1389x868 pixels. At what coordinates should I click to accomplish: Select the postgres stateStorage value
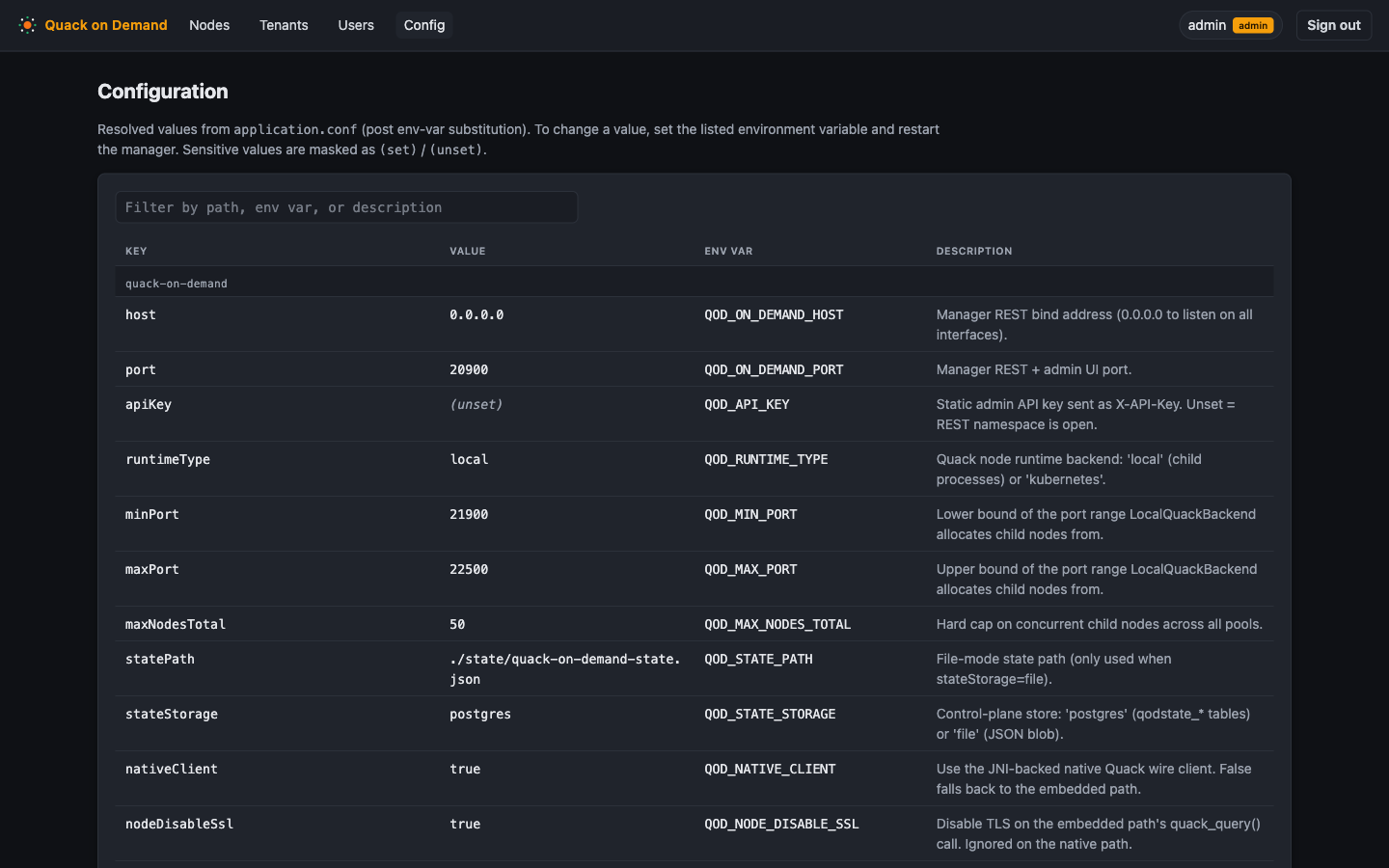click(x=480, y=714)
